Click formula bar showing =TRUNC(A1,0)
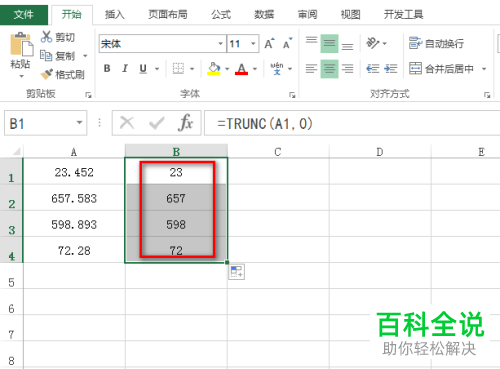Screen dimensions: 500x369 352,123
